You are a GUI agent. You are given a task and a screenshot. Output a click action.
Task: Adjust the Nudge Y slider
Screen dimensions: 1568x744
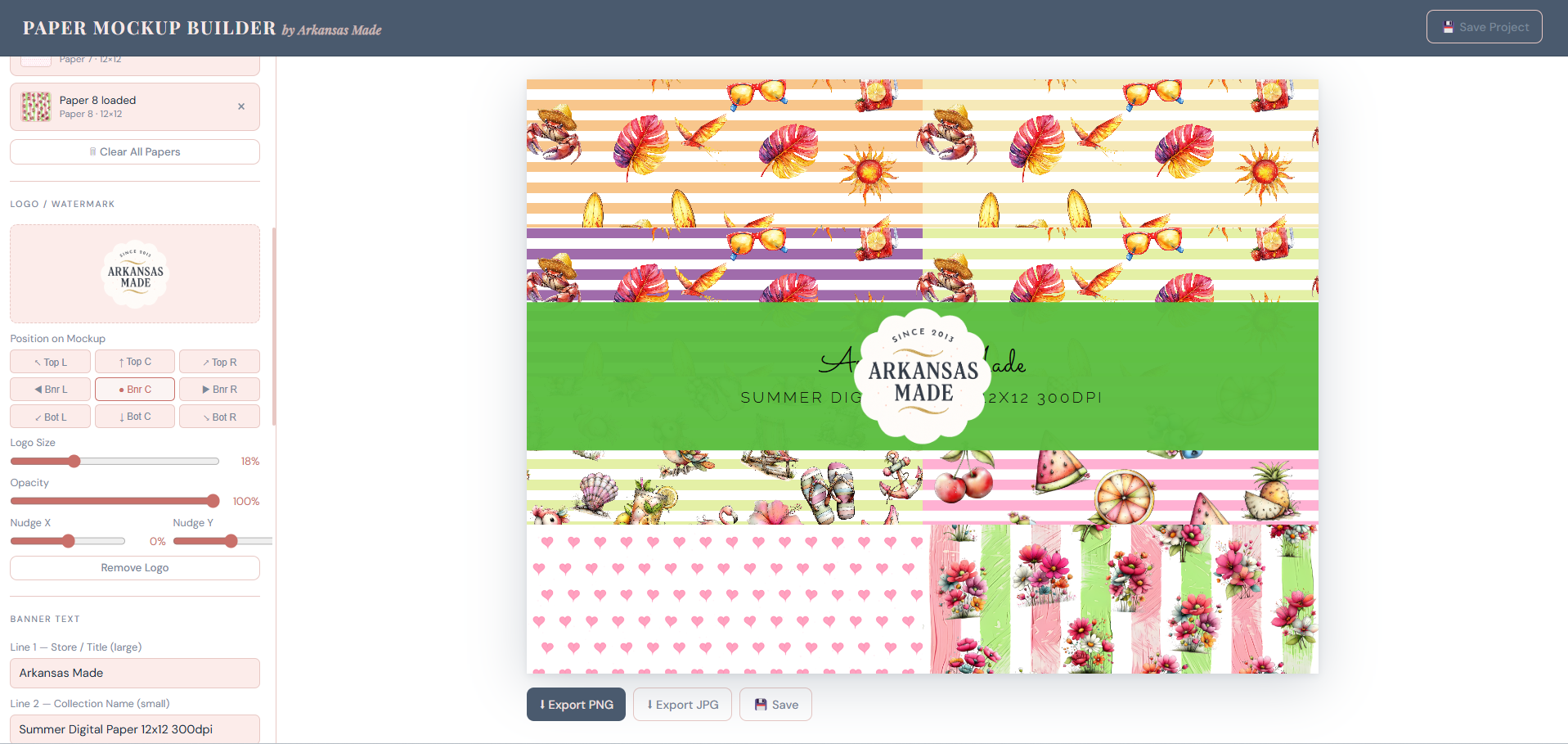222,541
